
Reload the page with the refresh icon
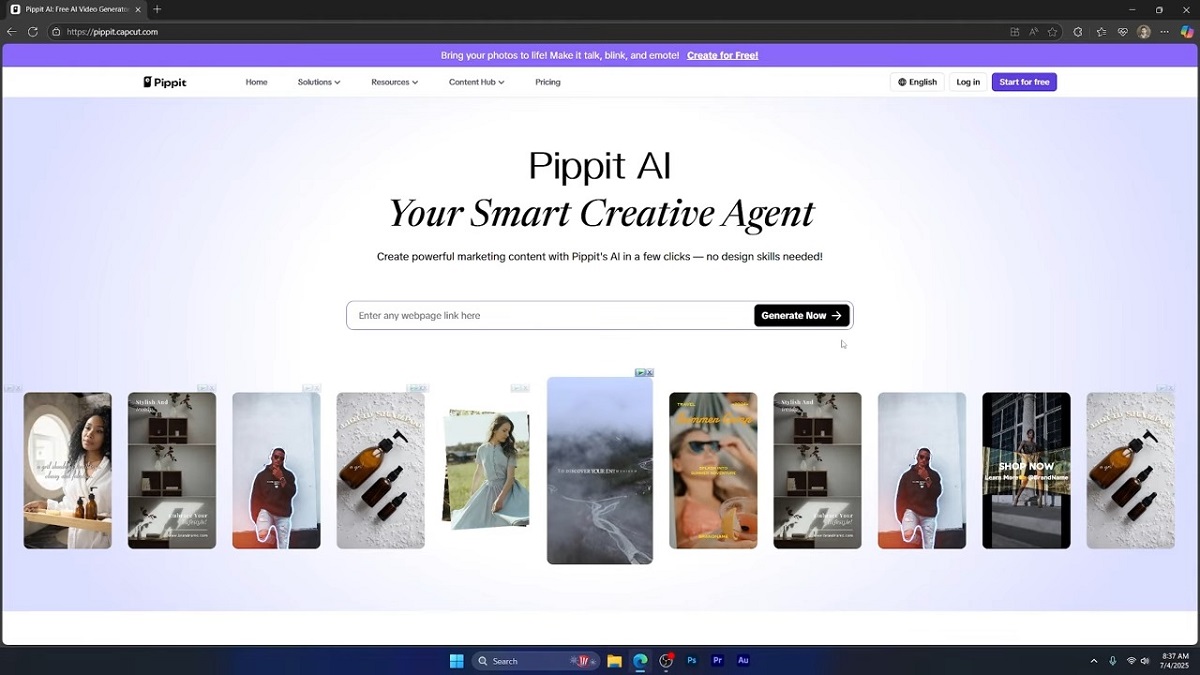pos(33,32)
